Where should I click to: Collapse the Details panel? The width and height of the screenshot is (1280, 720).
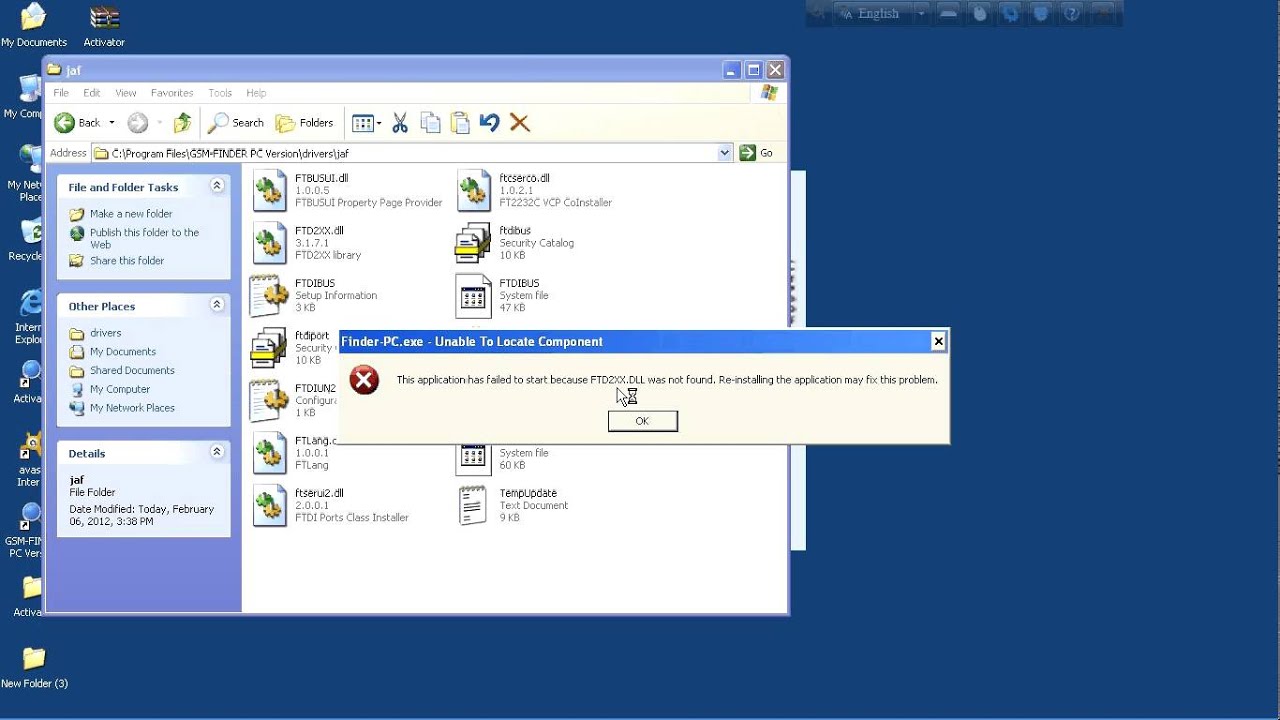tap(217, 452)
